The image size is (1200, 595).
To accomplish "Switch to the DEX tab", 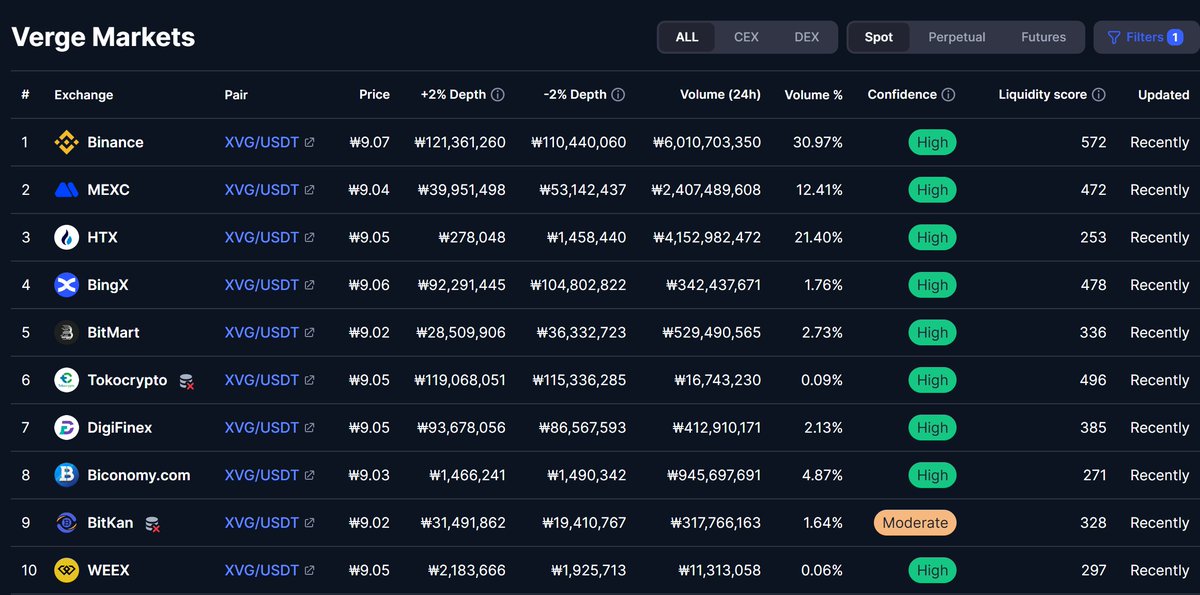I will coord(806,37).
